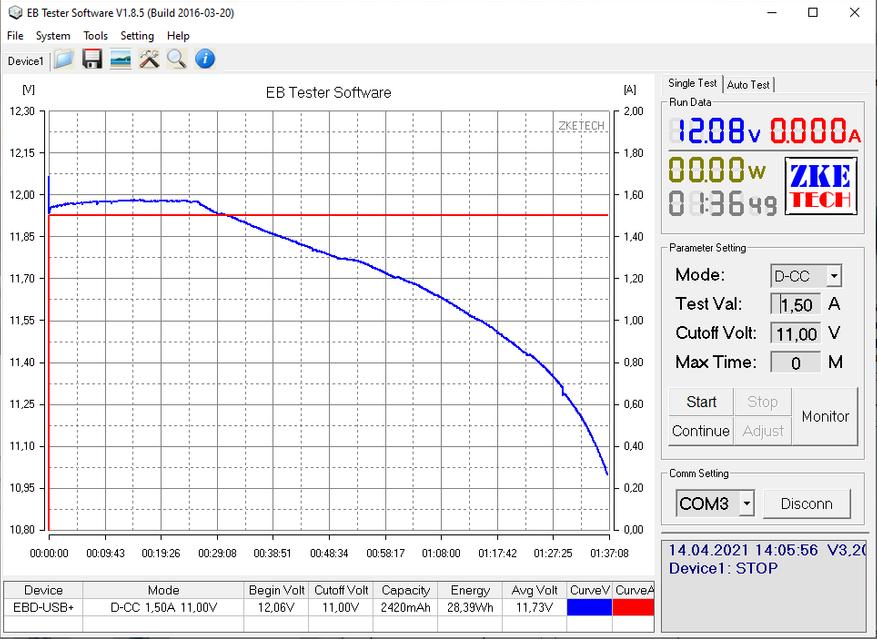877x639 pixels.
Task: Click the open folder toolbar icon
Action: coord(64,60)
